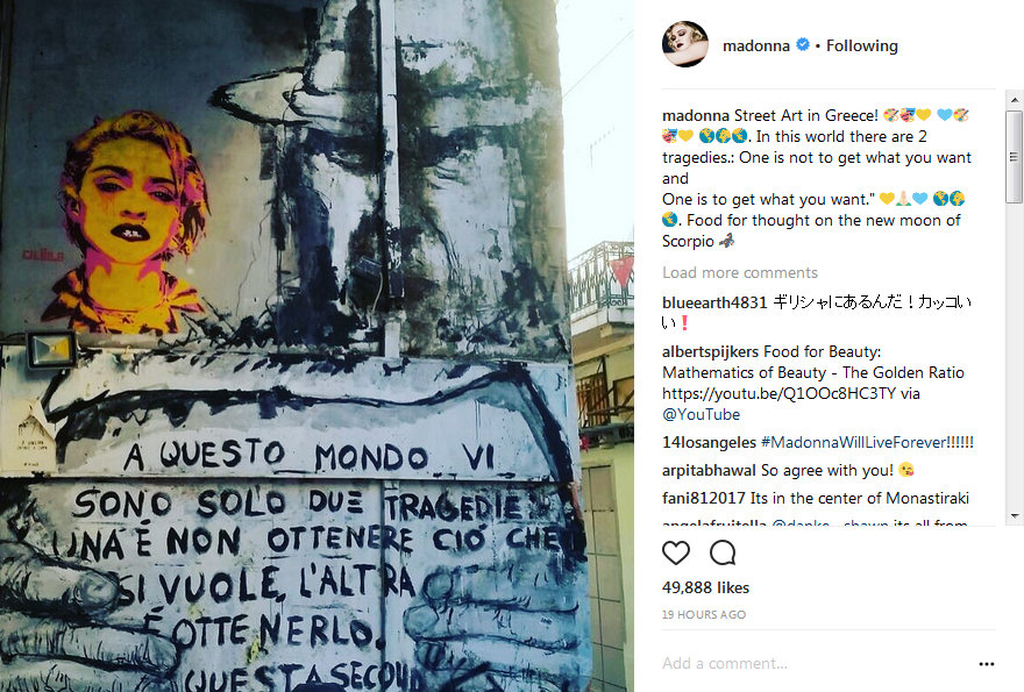The height and width of the screenshot is (692, 1024).
Task: Click the comments scrollbar up arrow
Action: click(x=1014, y=100)
